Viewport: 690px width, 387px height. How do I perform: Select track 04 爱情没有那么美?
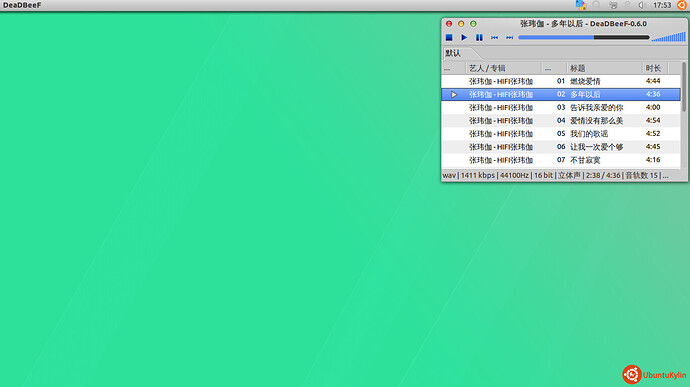(x=561, y=121)
